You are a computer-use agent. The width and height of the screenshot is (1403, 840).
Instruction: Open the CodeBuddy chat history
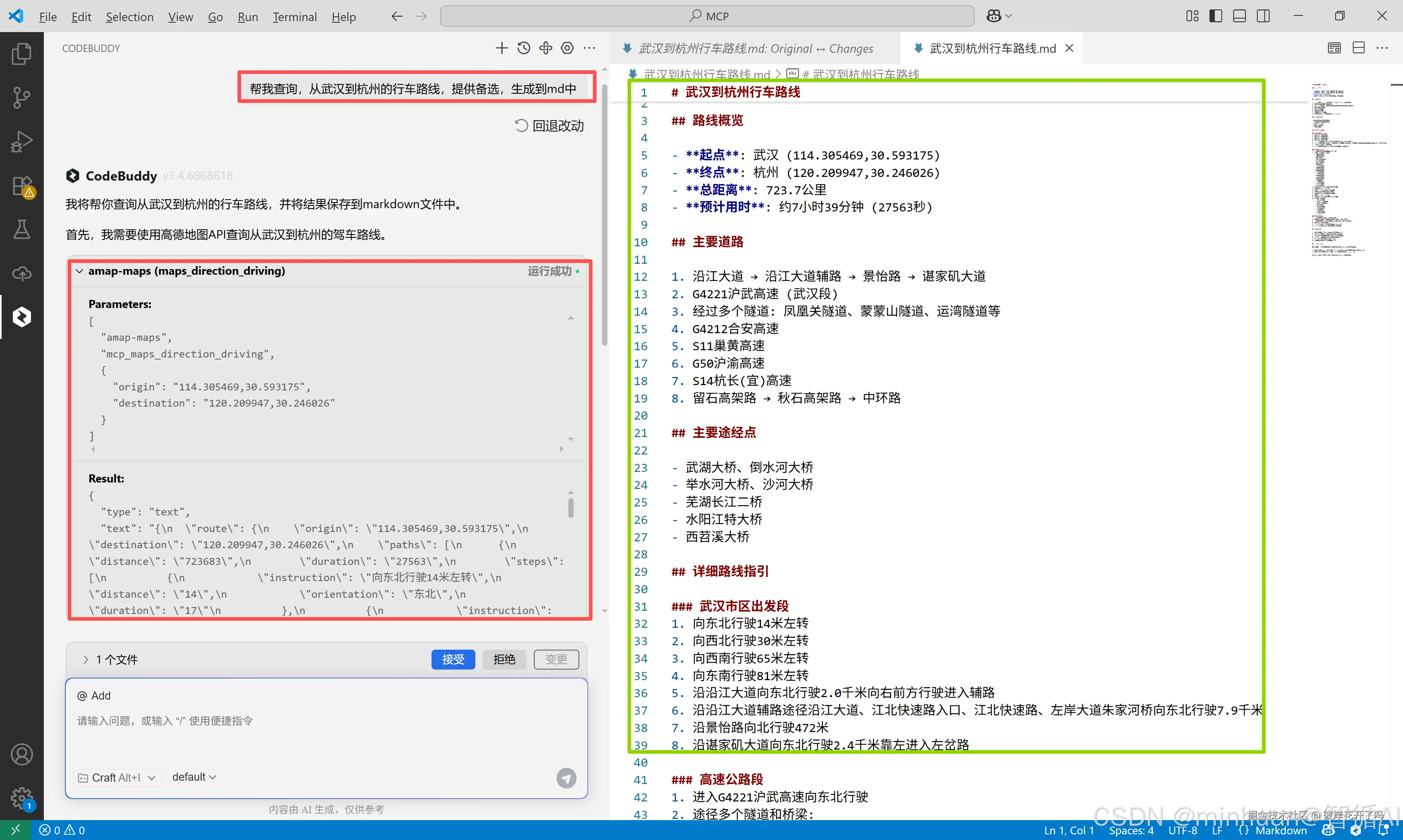(524, 48)
